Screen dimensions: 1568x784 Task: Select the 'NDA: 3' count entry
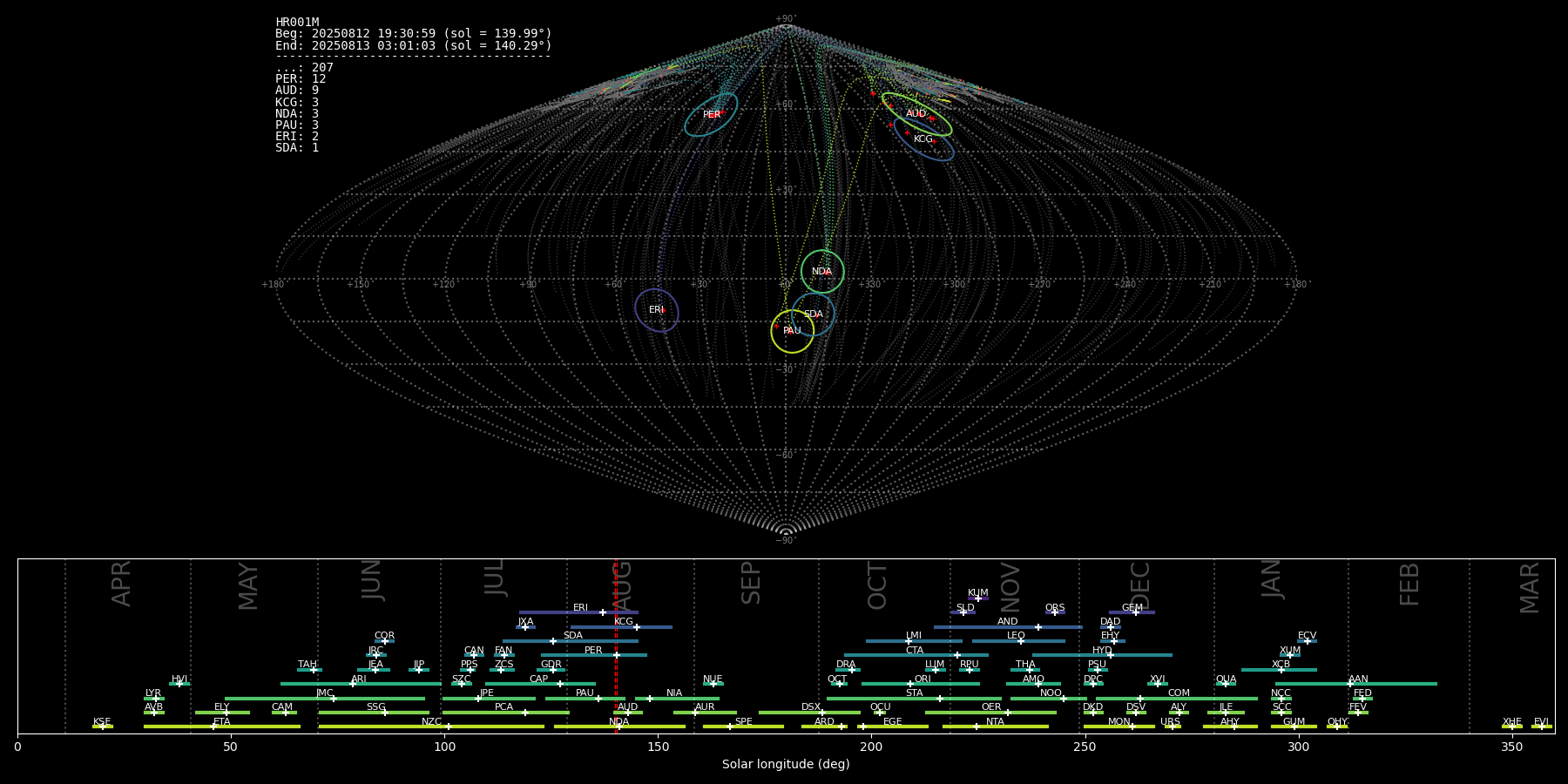pyautogui.click(x=297, y=113)
